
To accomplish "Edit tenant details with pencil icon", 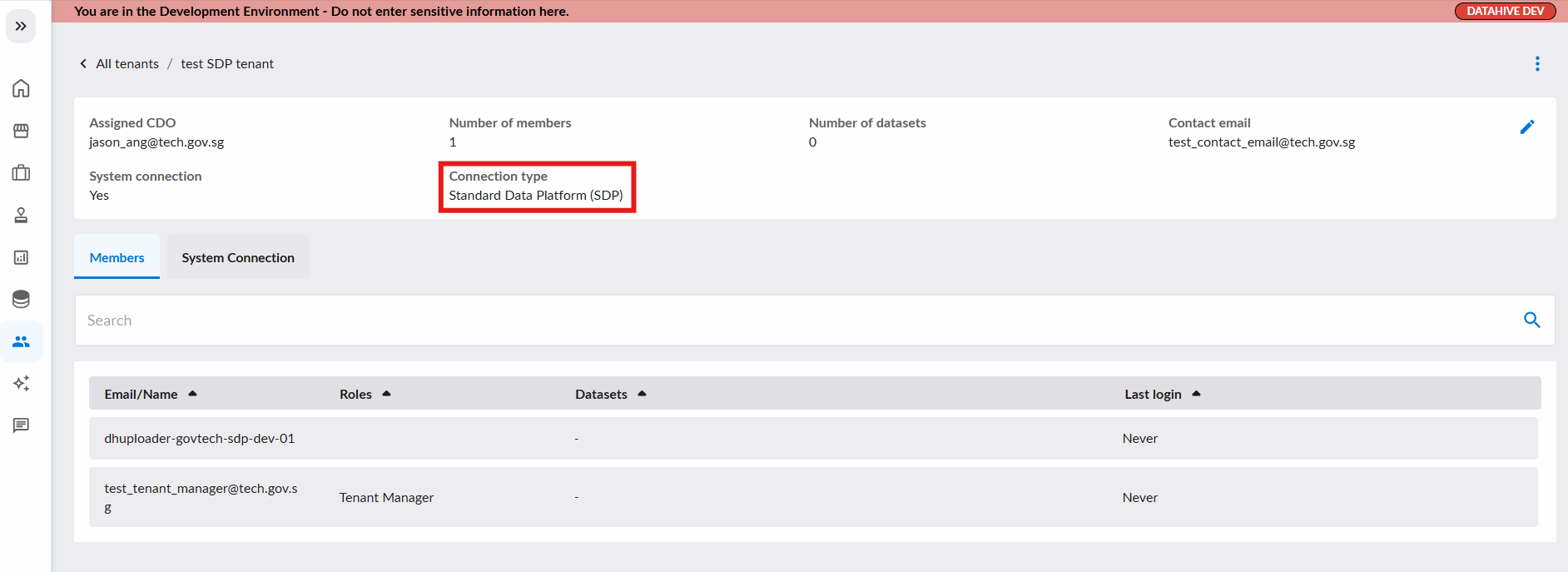I will coord(1527,127).
